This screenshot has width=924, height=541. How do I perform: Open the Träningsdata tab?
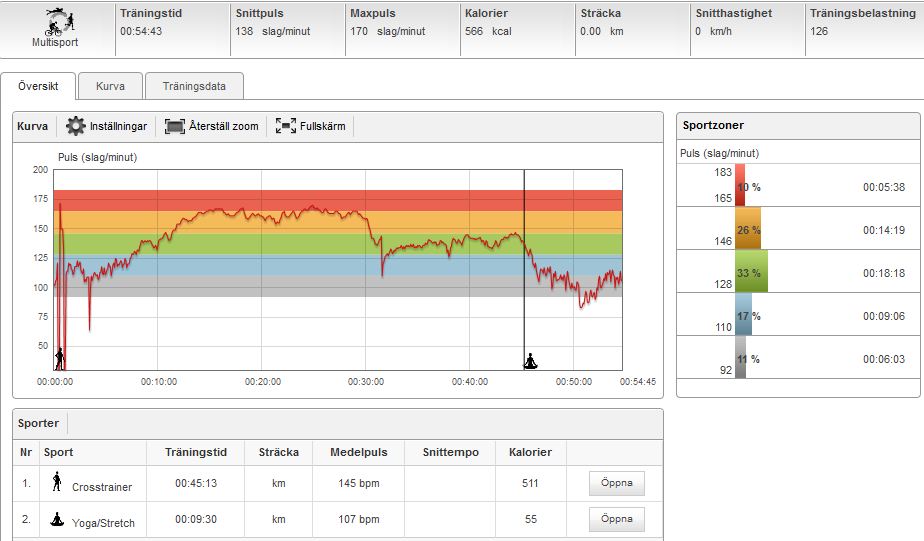point(194,86)
